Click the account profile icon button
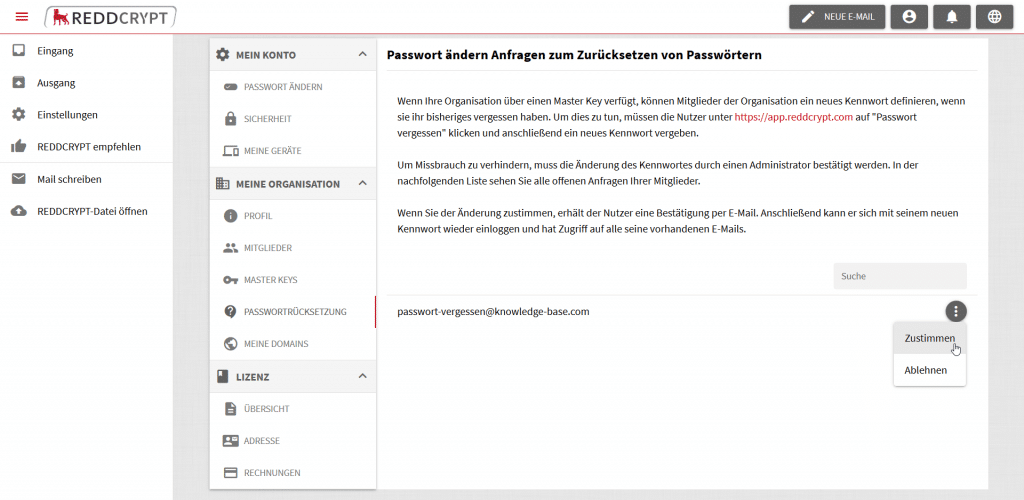Screen dimensions: 1024x500 (908, 17)
